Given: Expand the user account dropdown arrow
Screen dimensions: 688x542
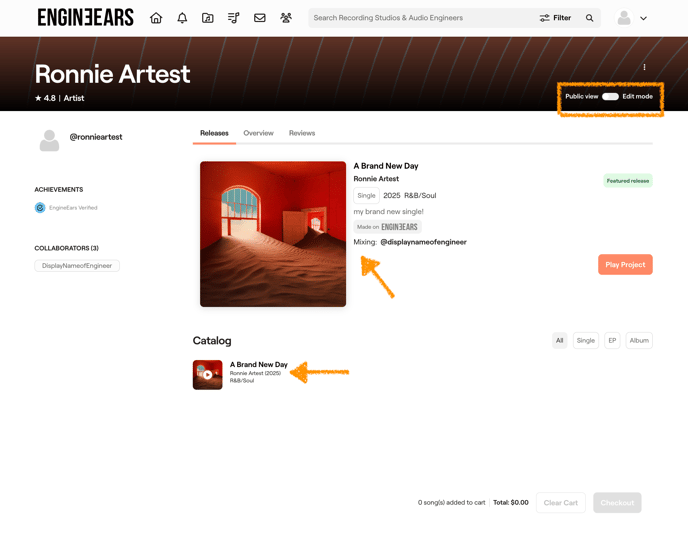Looking at the screenshot, I should 643,18.
